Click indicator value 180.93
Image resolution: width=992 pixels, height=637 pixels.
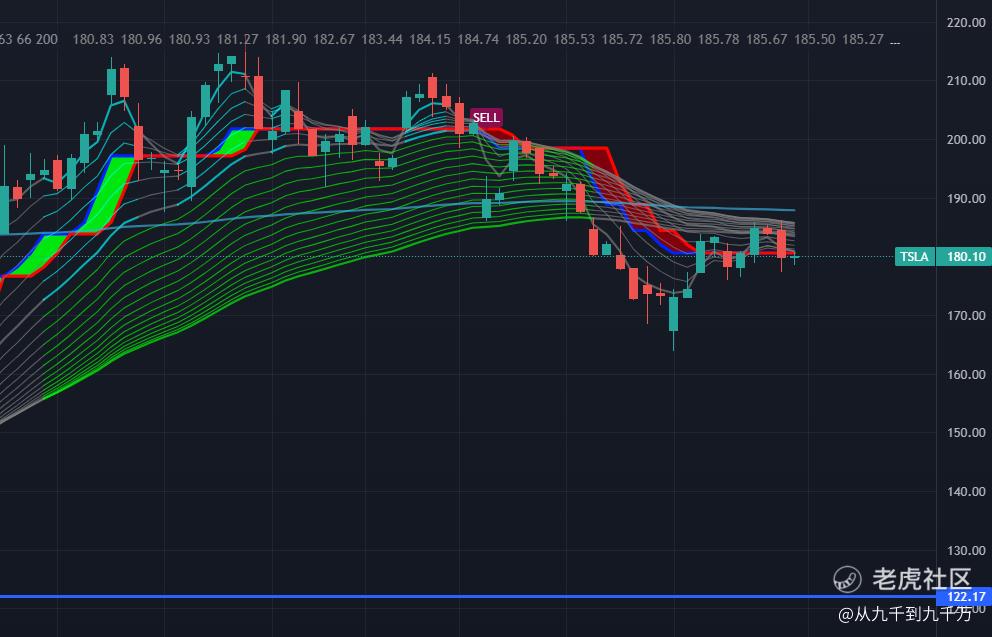click(189, 39)
